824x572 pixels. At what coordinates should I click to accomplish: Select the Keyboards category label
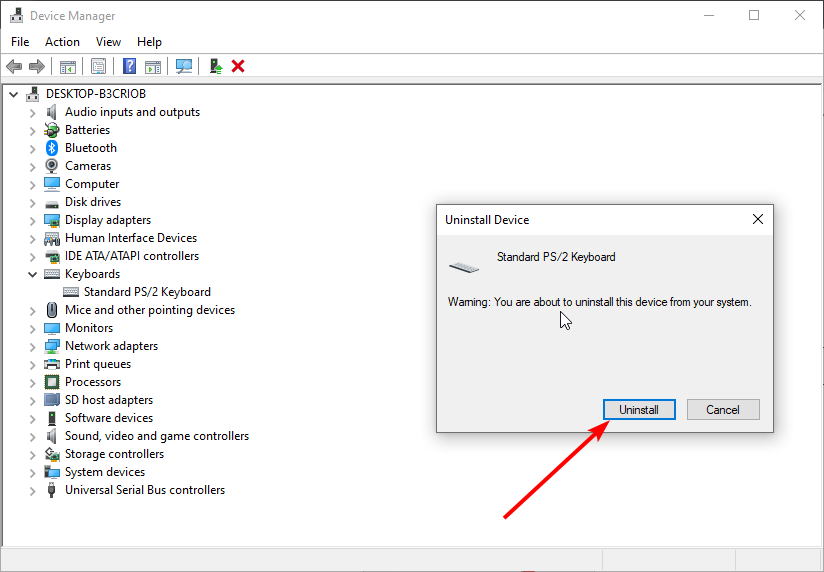(x=92, y=274)
